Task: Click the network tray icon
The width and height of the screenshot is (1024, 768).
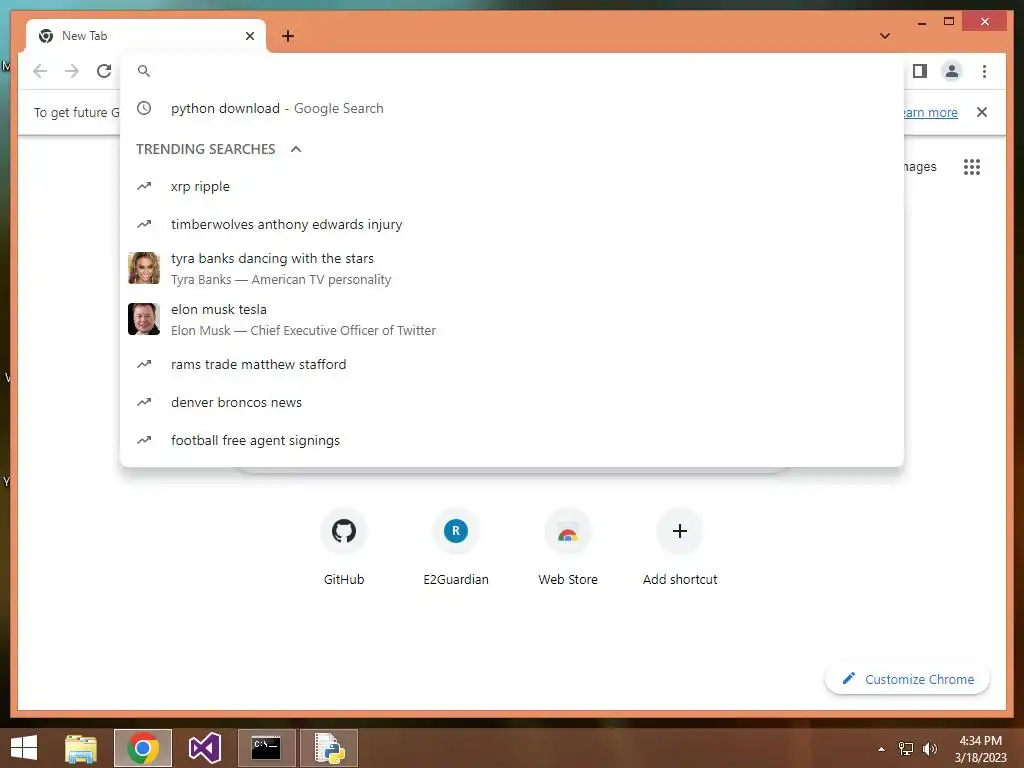Action: click(906, 749)
